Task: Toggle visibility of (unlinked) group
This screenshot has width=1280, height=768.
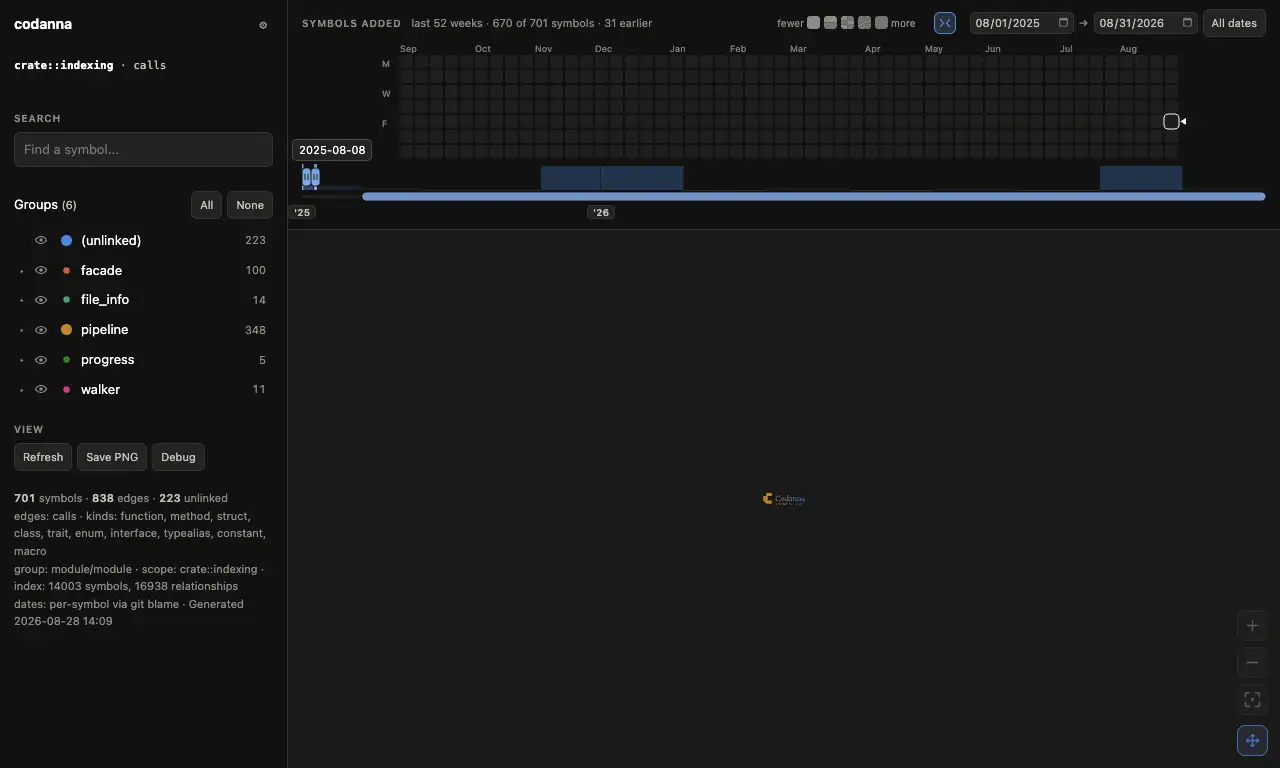Action: tap(41, 240)
